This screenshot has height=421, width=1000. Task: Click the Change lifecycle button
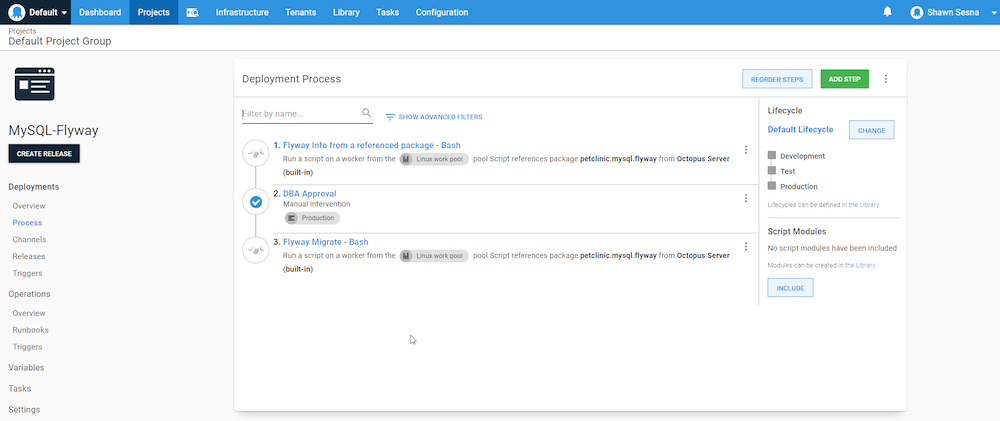pos(871,130)
